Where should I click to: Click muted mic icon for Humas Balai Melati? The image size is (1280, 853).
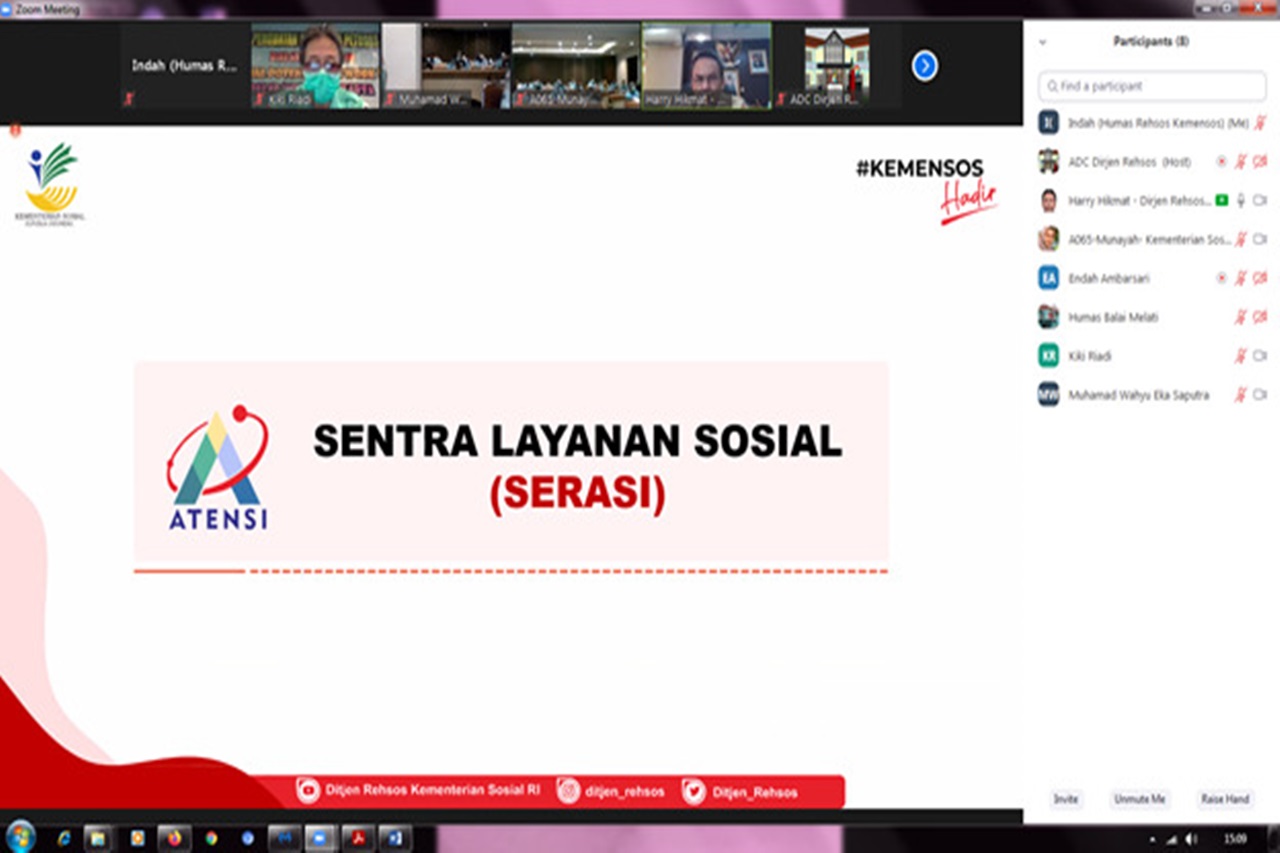click(x=1241, y=317)
